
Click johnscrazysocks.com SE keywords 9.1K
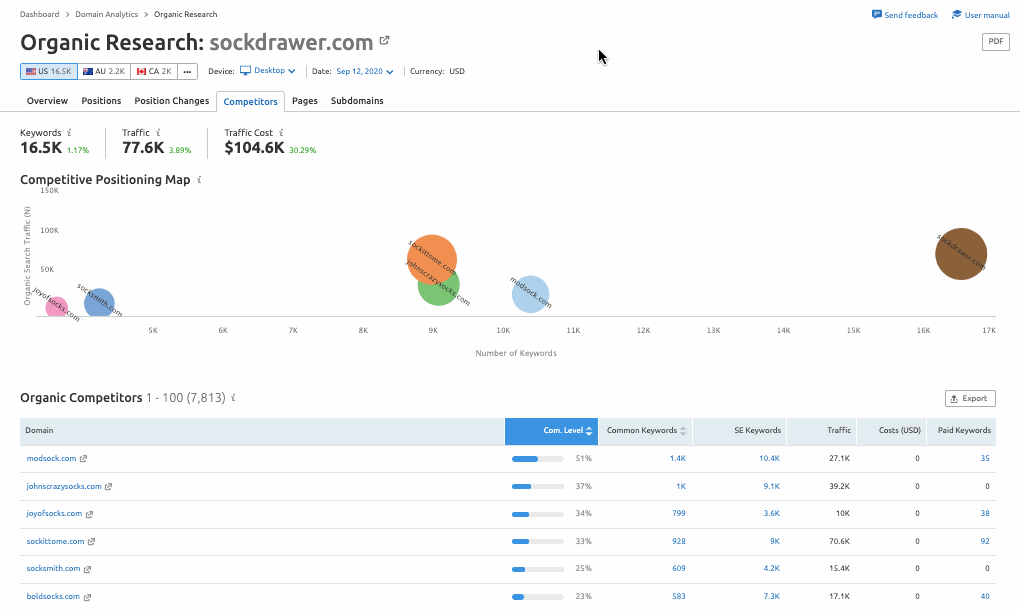[772, 486]
